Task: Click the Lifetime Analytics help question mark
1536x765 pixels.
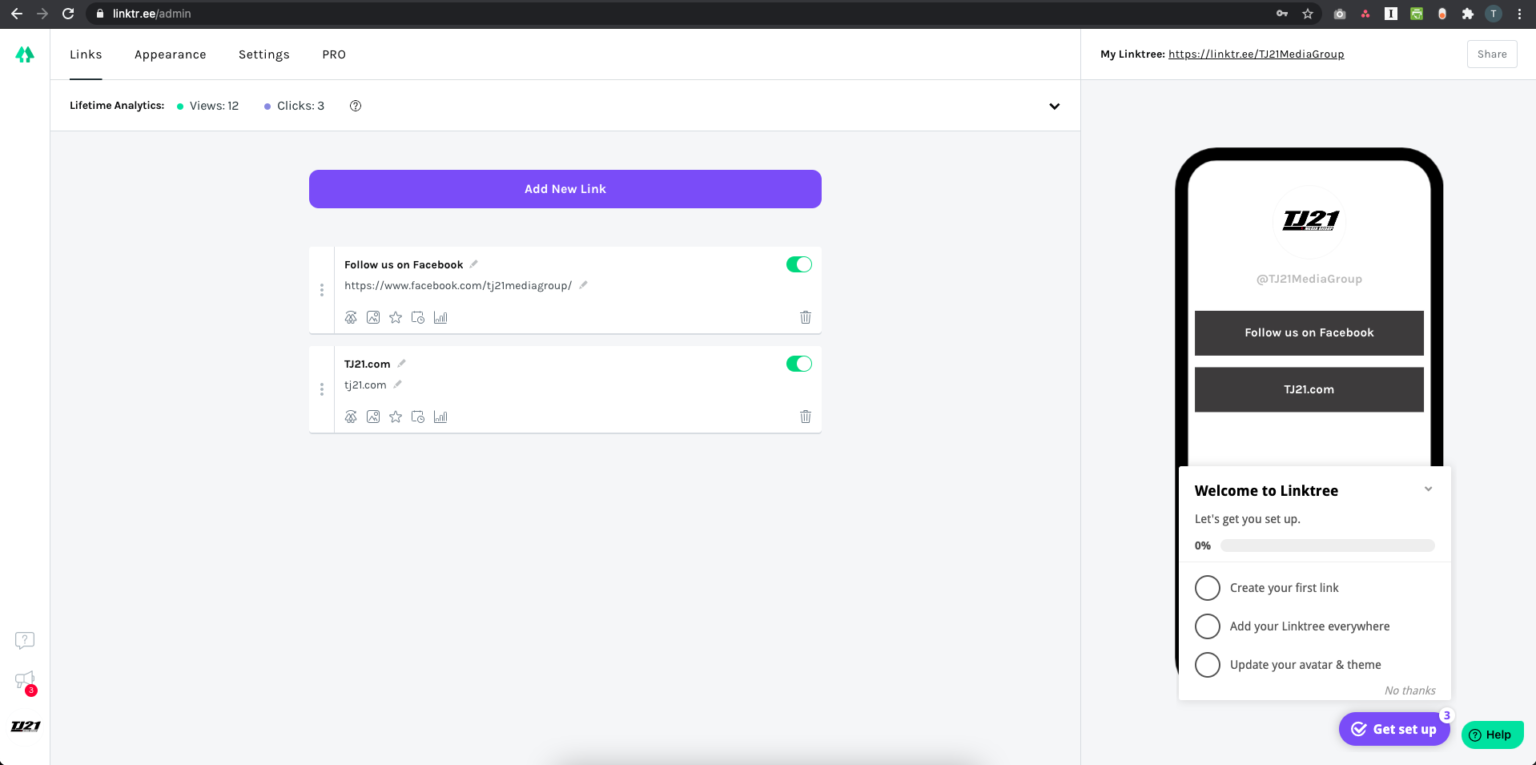Action: click(355, 106)
